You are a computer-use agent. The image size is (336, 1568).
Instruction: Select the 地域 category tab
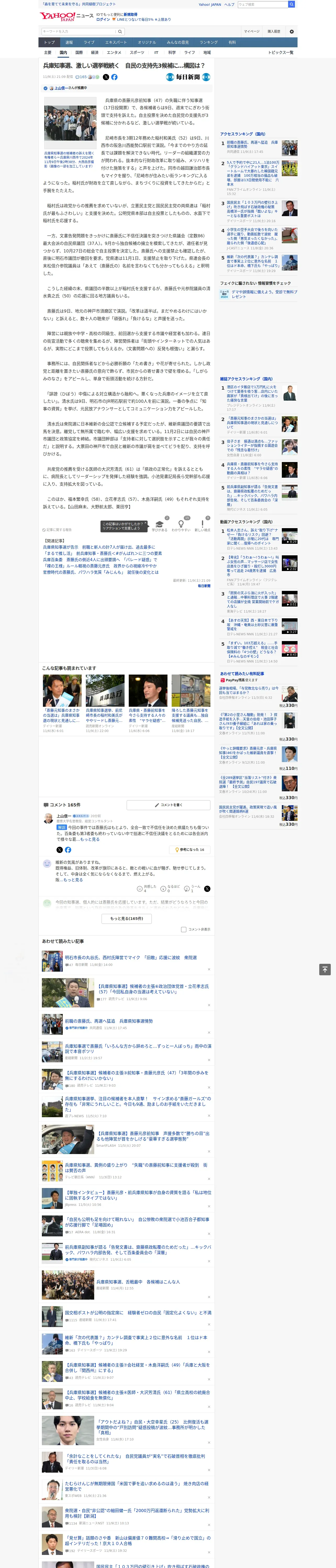pyautogui.click(x=207, y=52)
